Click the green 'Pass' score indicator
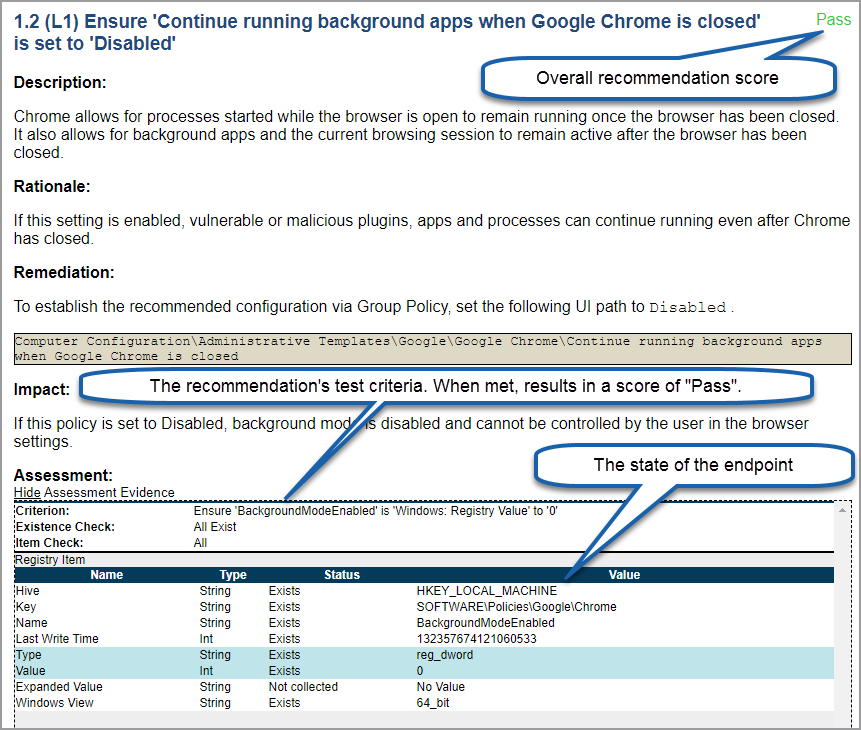The height and width of the screenshot is (730, 861). click(833, 19)
